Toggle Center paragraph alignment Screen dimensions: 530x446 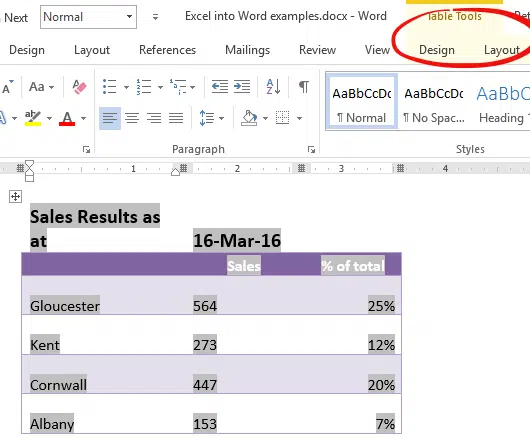tap(132, 118)
